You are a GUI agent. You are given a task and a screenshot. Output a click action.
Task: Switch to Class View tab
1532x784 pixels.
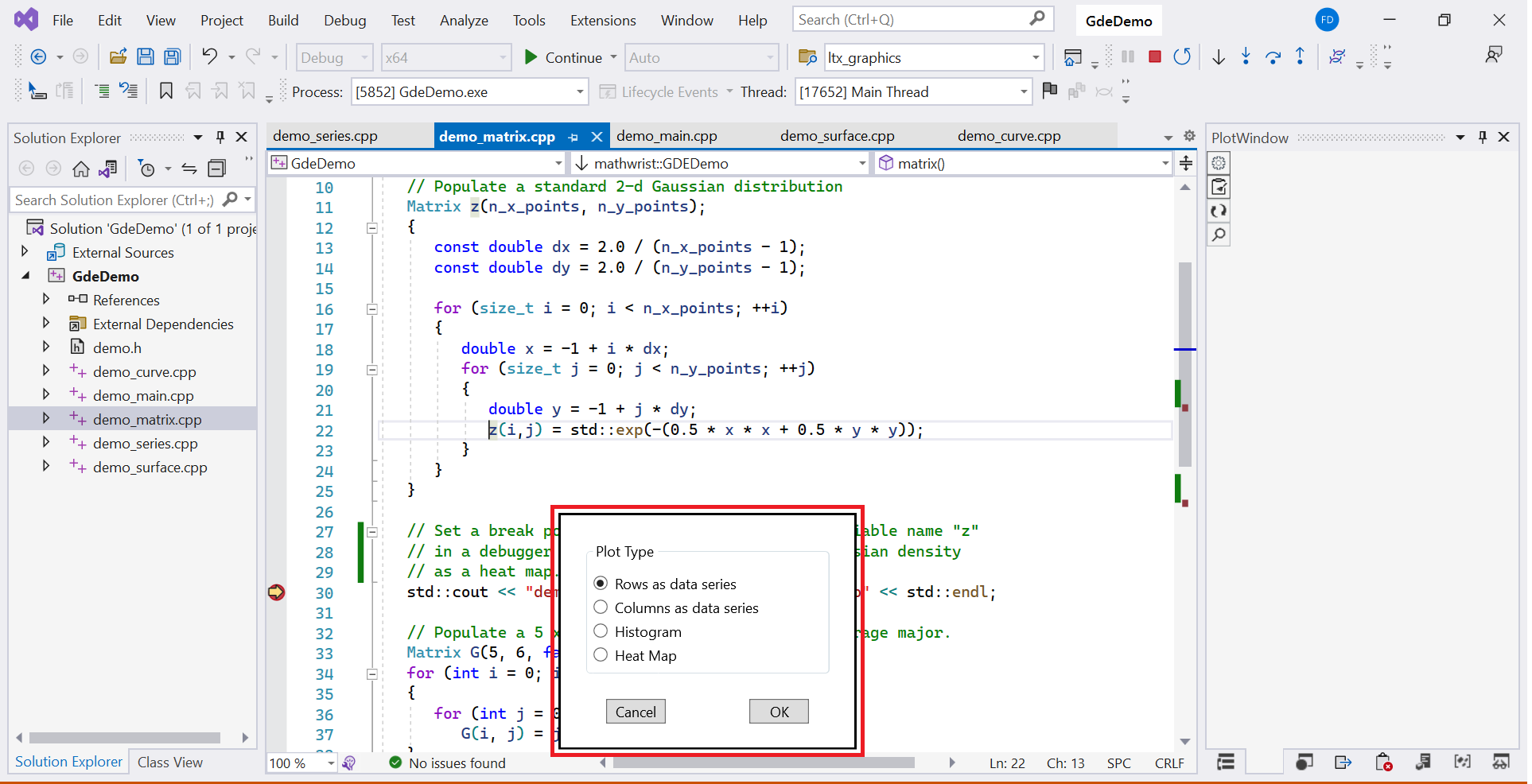point(170,763)
